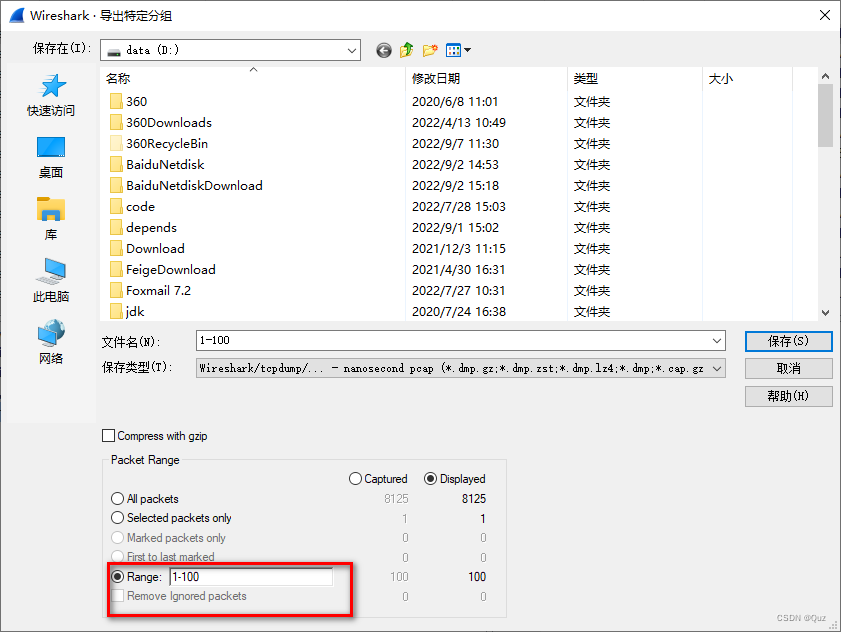Click the 帮助(H) button
This screenshot has width=841, height=632.
coord(788,396)
